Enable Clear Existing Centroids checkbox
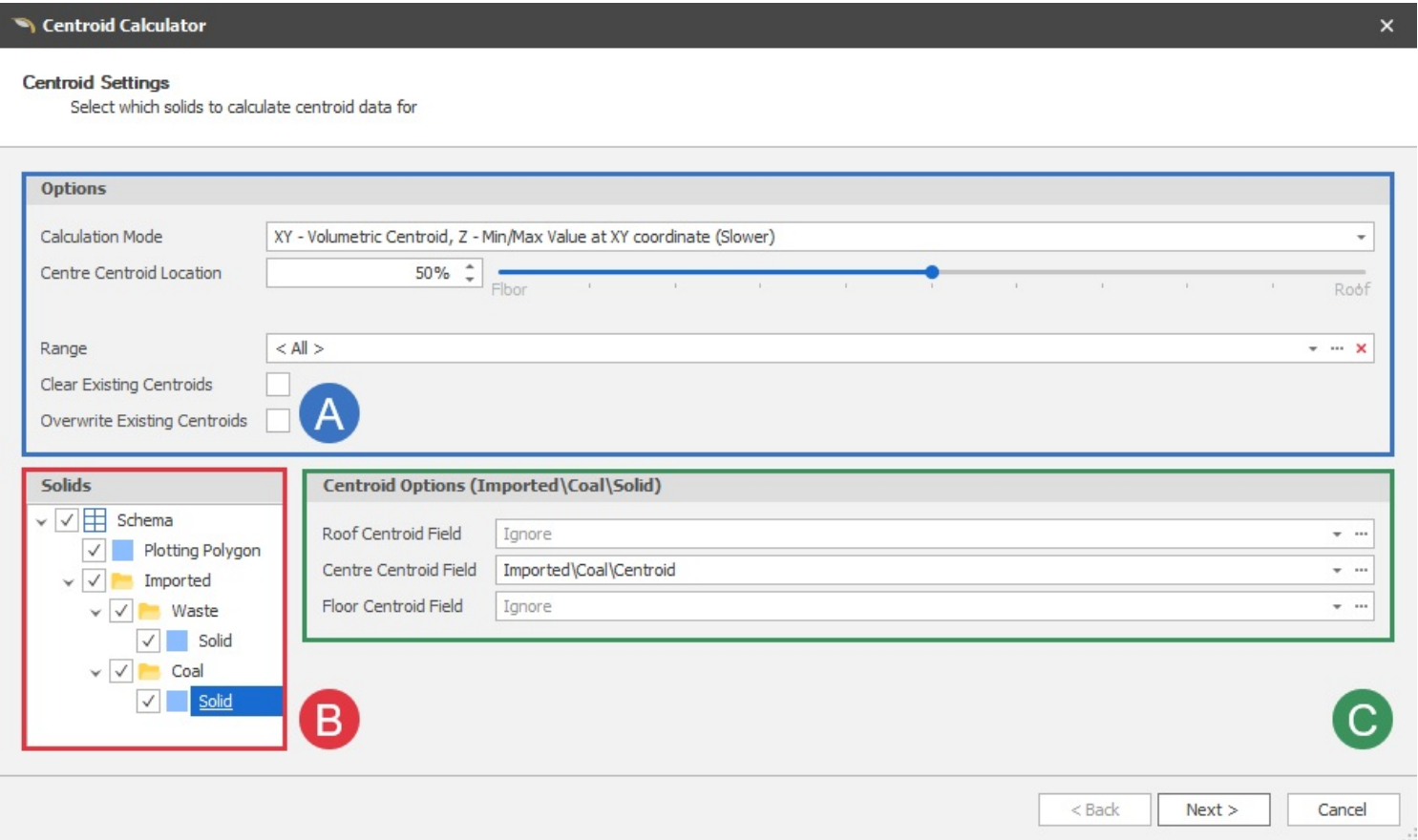Image resolution: width=1418 pixels, height=840 pixels. tap(278, 385)
